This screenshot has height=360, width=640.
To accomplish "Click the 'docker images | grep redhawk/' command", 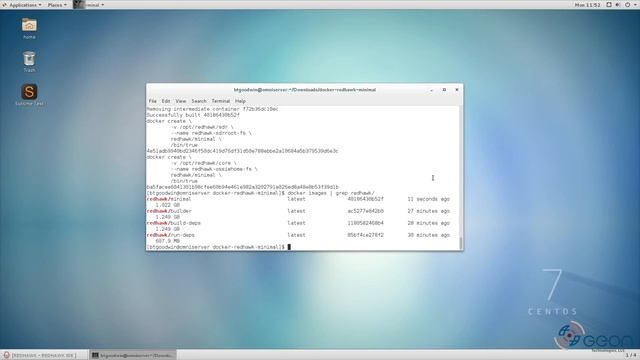I will [331, 193].
